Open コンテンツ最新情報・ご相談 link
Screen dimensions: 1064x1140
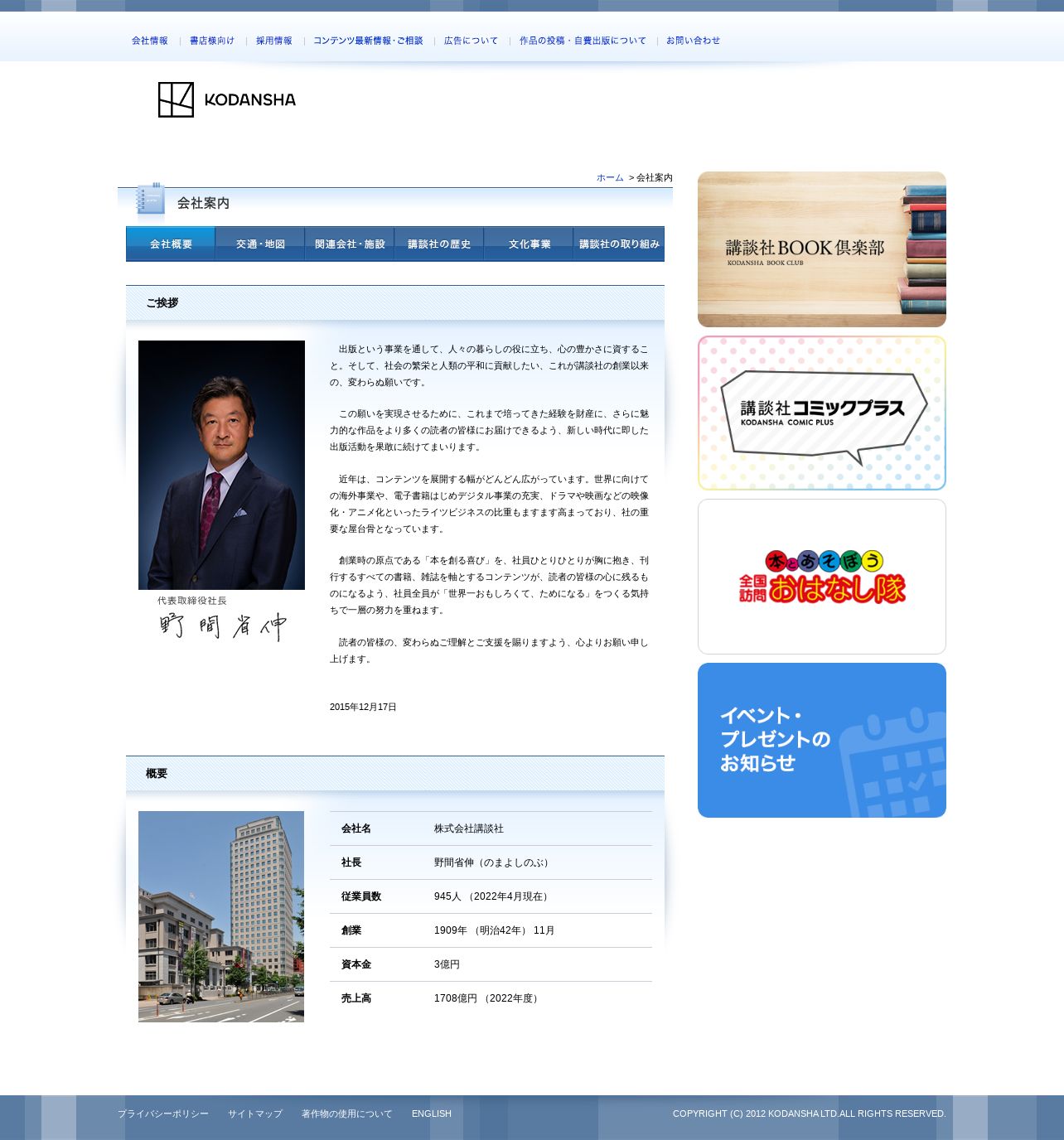(368, 41)
